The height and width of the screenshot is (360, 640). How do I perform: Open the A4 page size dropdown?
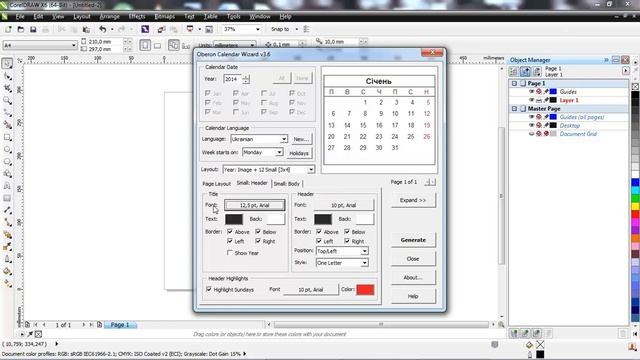(x=74, y=45)
